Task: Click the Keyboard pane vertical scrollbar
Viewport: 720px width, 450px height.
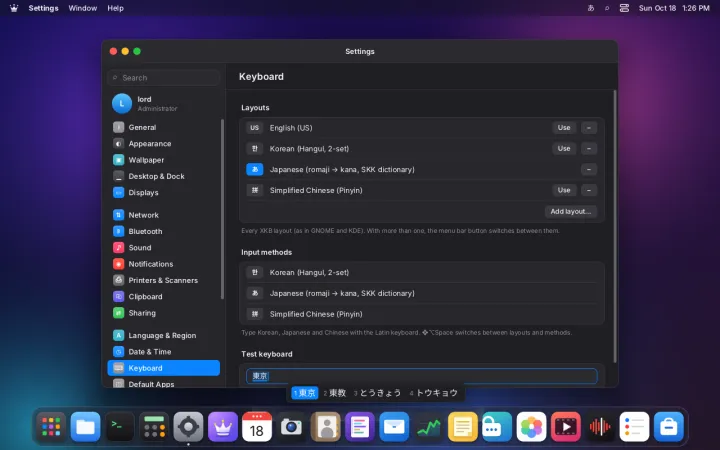Action: pos(615,226)
